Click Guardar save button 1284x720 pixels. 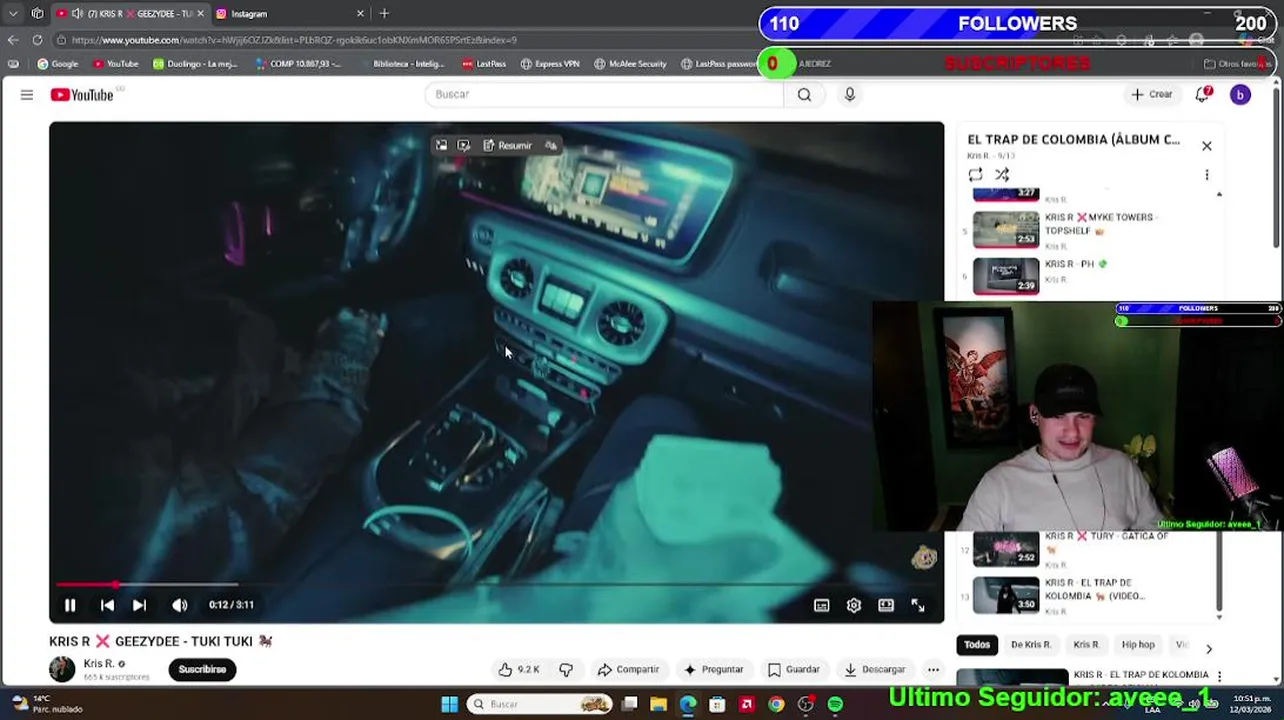pos(794,669)
